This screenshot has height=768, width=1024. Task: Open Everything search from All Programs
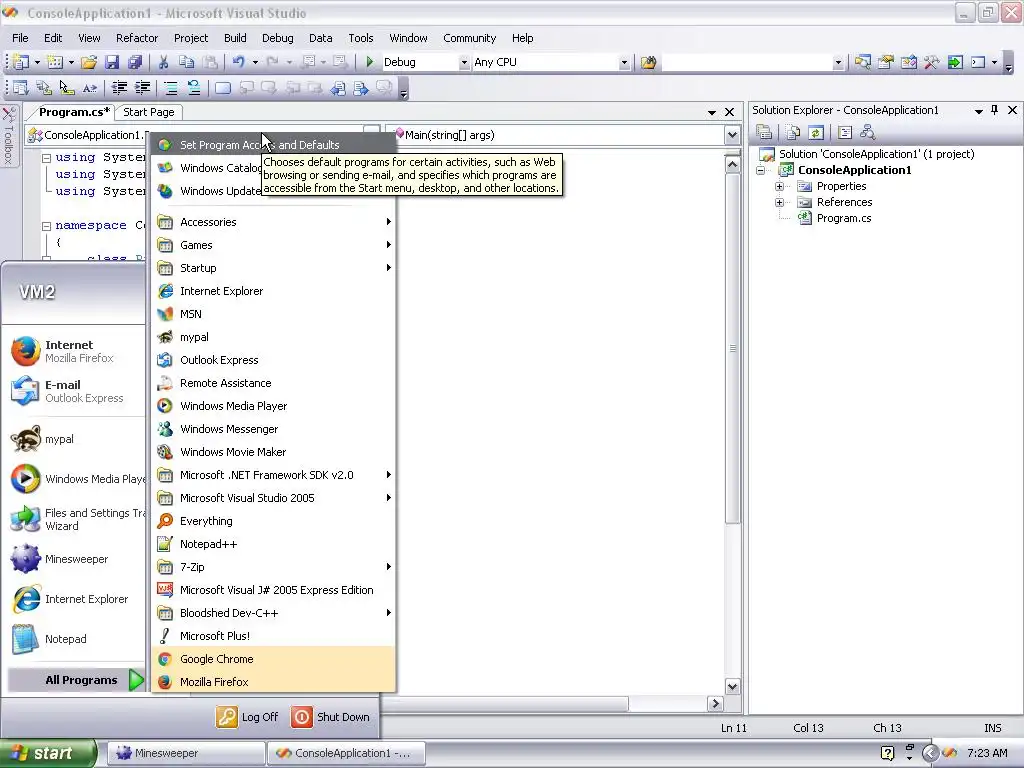274,521
